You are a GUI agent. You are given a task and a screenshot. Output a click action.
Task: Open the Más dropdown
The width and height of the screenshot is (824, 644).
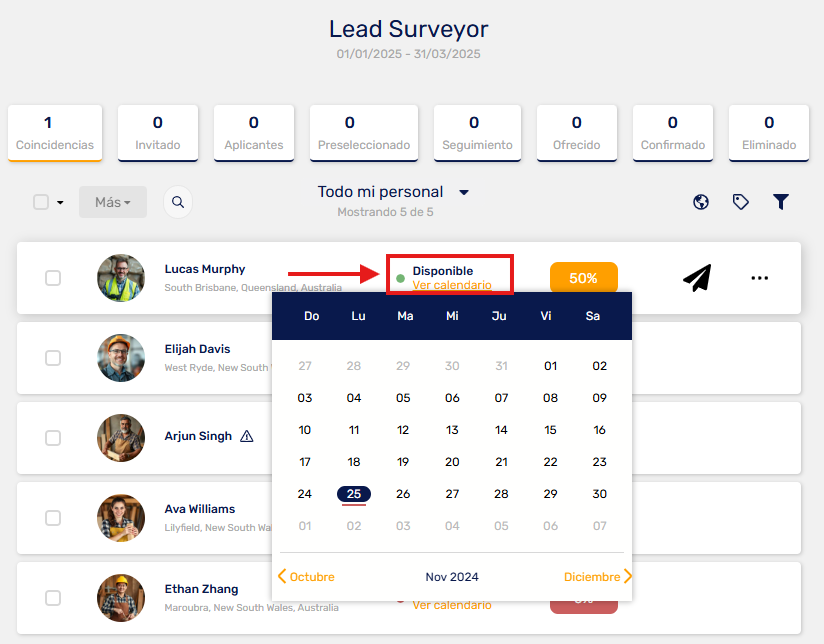[x=113, y=202]
